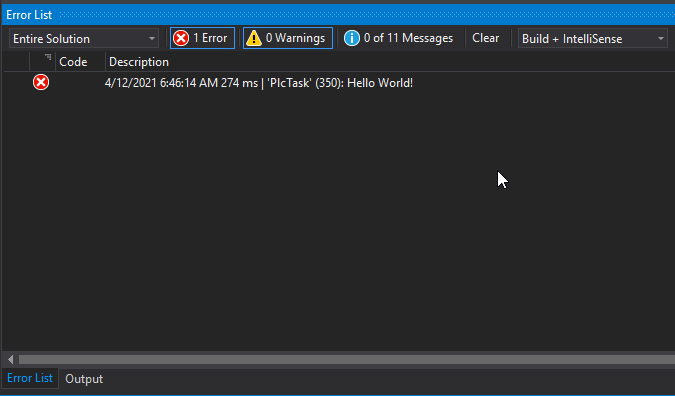This screenshot has height=396, width=675.
Task: Toggle the 0 Warnings filter button
Action: [x=288, y=38]
